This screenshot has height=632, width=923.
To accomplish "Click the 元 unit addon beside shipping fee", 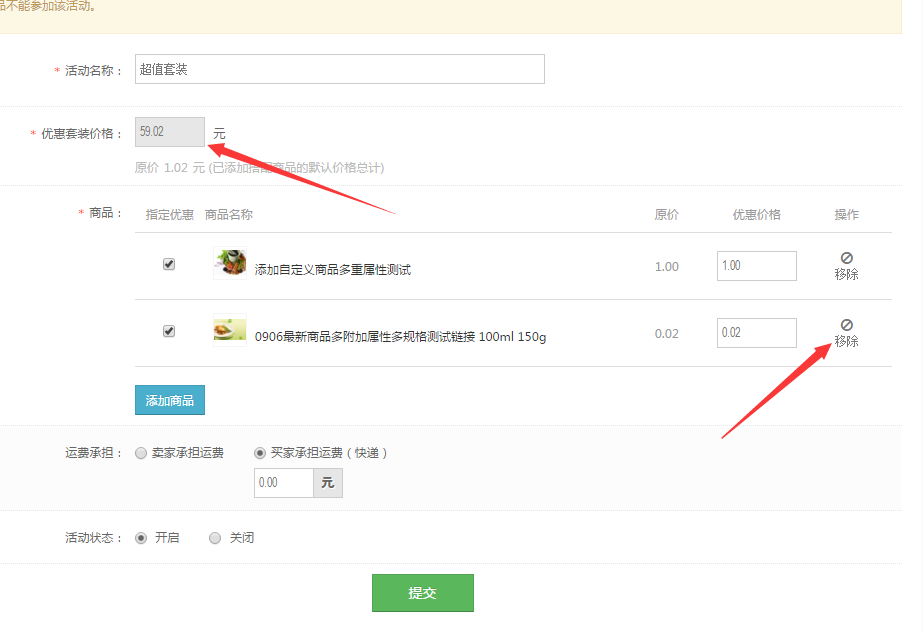I will (328, 483).
